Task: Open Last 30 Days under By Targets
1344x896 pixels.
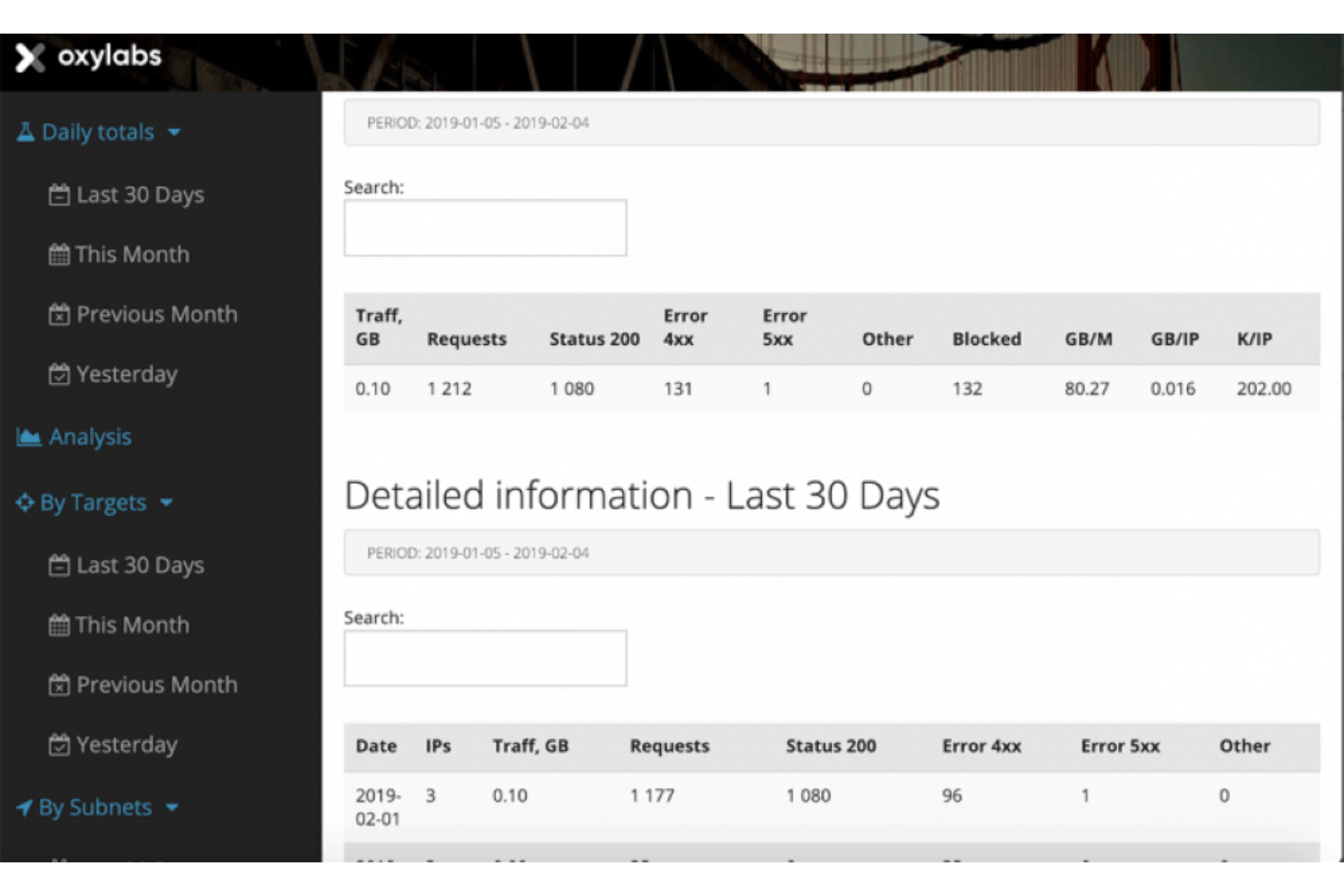Action: (x=139, y=565)
